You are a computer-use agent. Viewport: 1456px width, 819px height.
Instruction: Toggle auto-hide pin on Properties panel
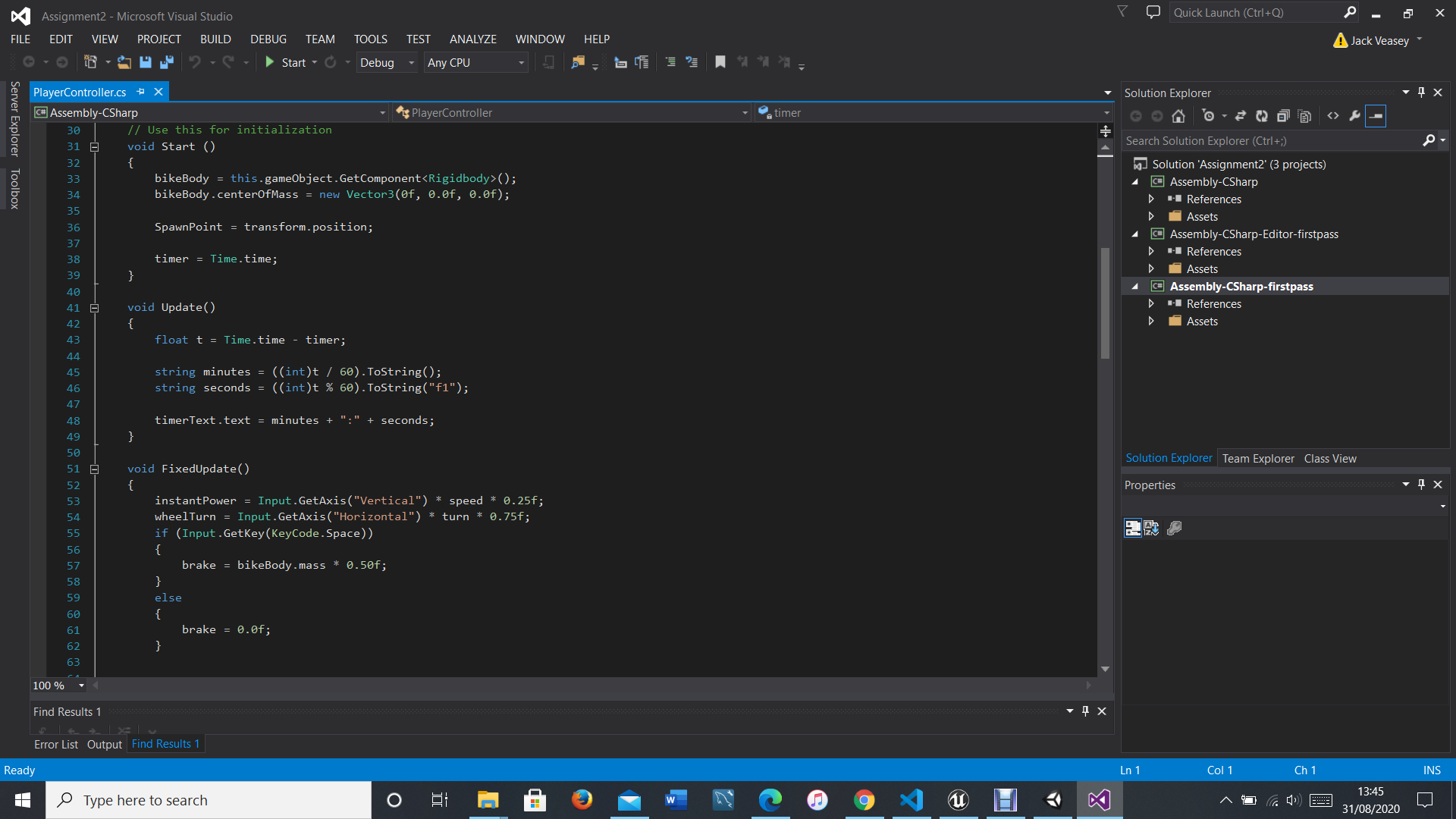tap(1421, 485)
